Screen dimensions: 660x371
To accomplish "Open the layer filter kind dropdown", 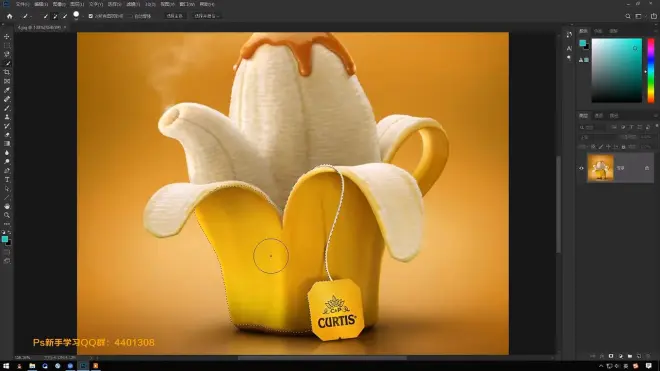I will pos(593,127).
